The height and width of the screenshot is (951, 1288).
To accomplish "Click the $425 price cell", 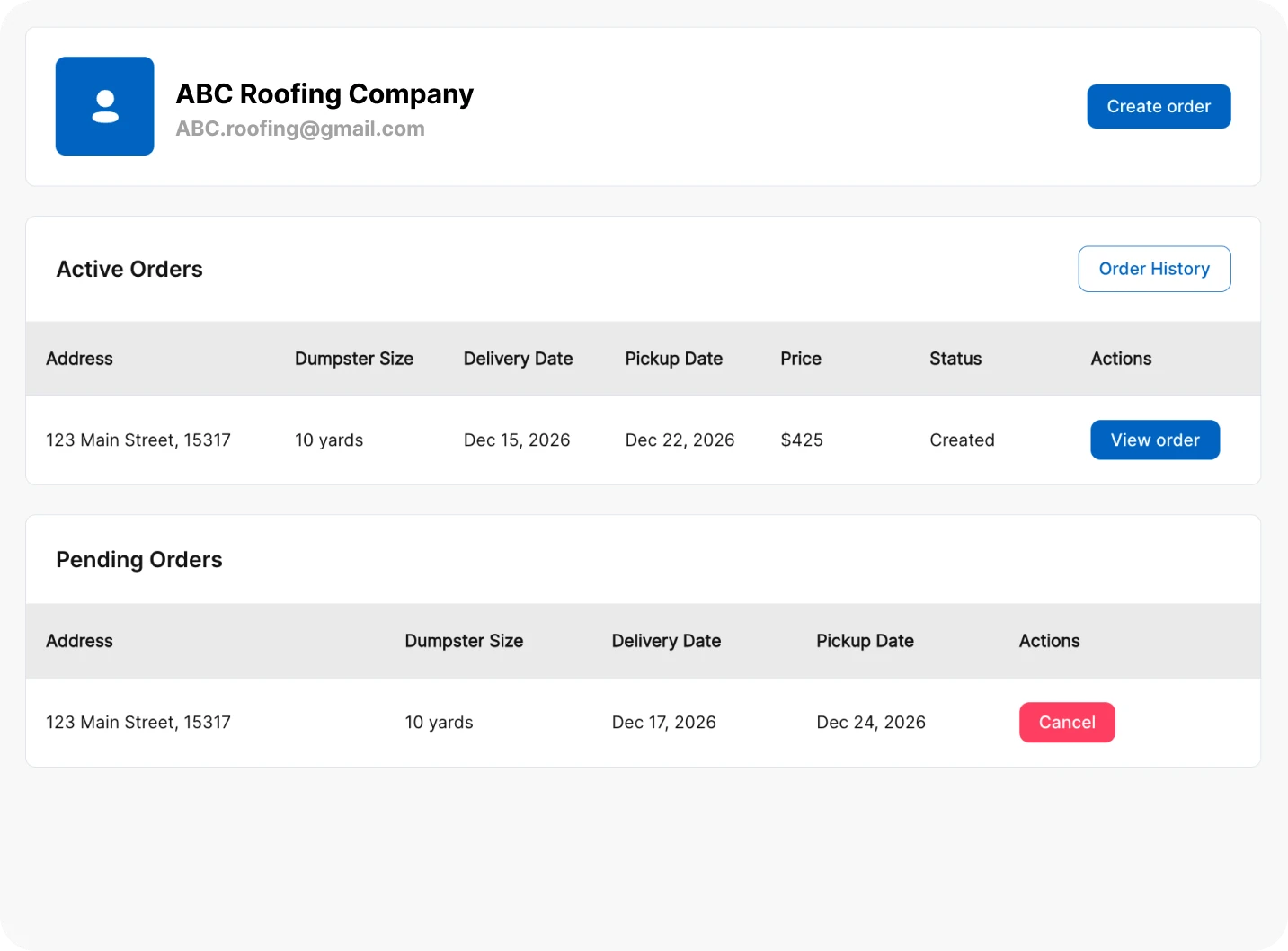I will pyautogui.click(x=802, y=440).
